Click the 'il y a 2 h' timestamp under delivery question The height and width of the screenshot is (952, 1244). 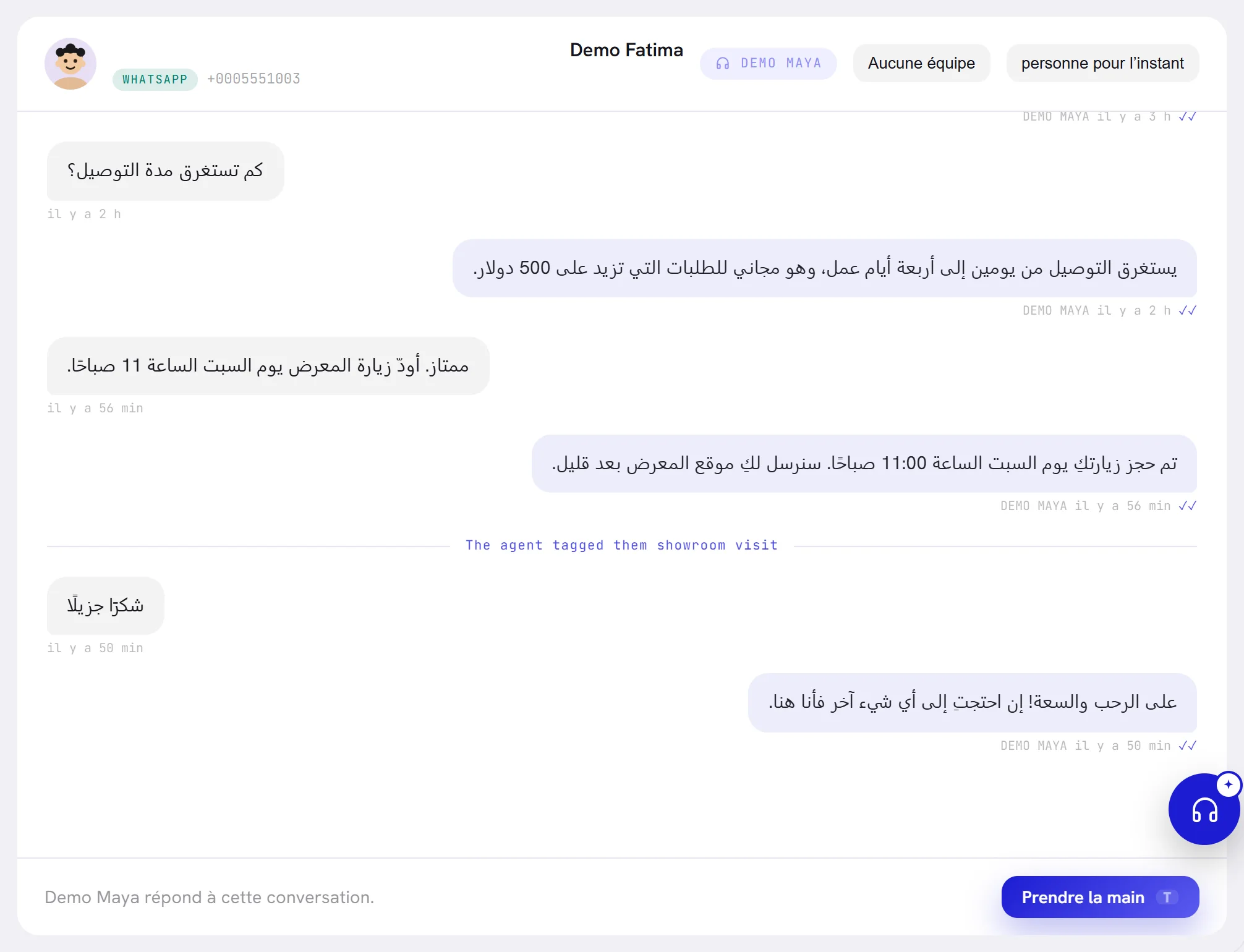click(x=84, y=214)
